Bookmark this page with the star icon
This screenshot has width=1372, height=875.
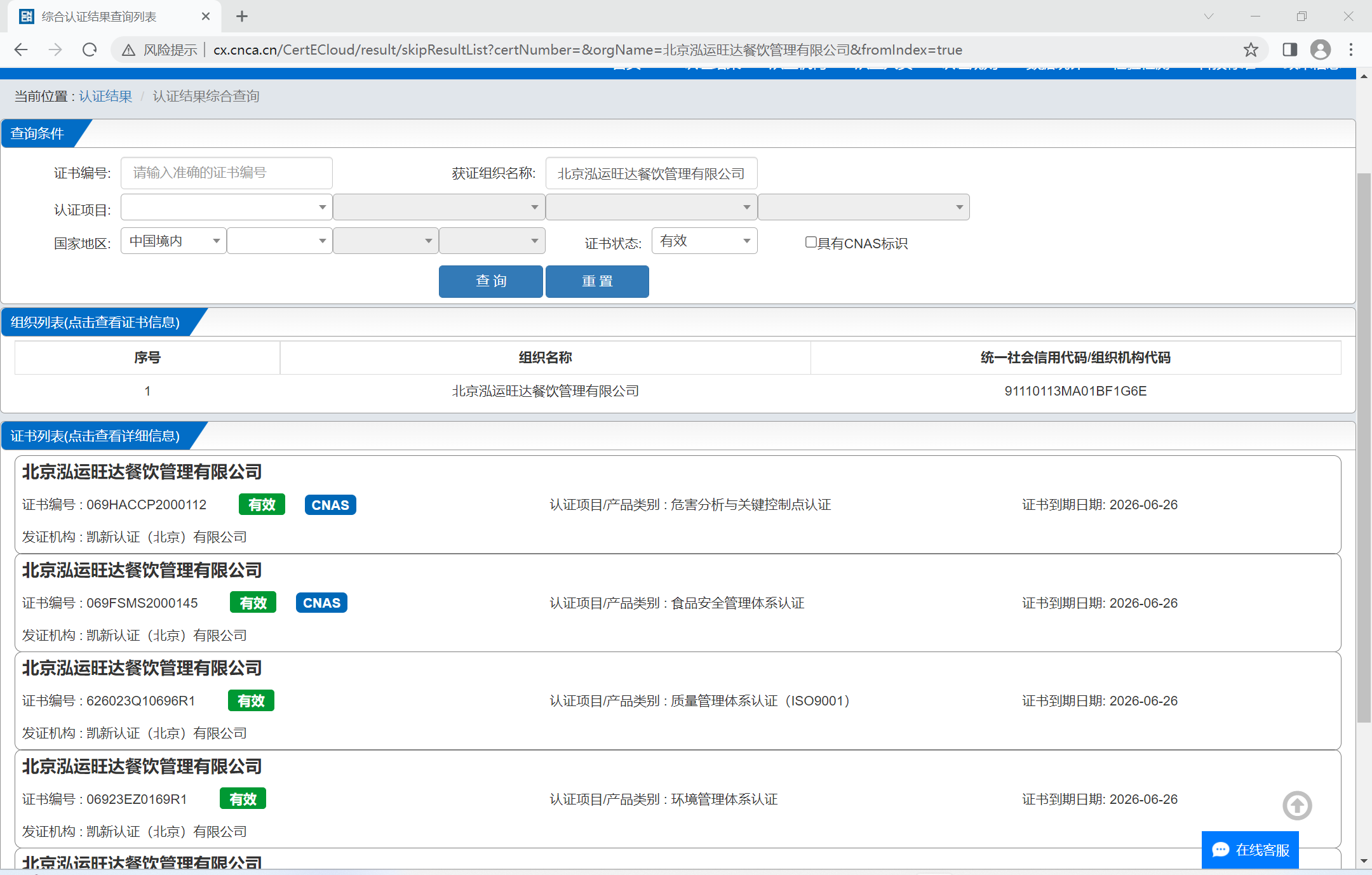pyautogui.click(x=1251, y=50)
